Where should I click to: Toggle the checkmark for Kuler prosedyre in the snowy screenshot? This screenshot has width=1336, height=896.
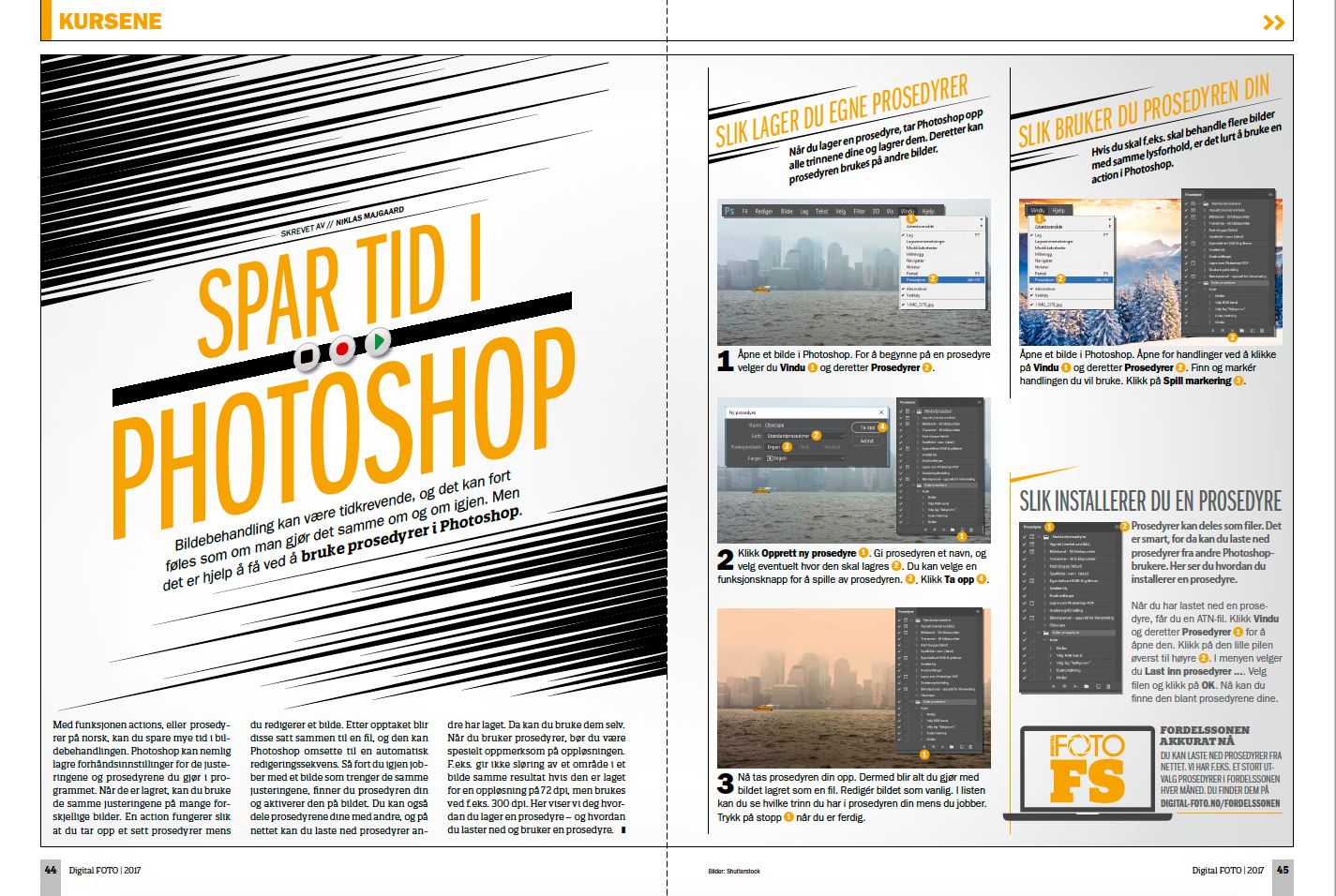point(1186,283)
